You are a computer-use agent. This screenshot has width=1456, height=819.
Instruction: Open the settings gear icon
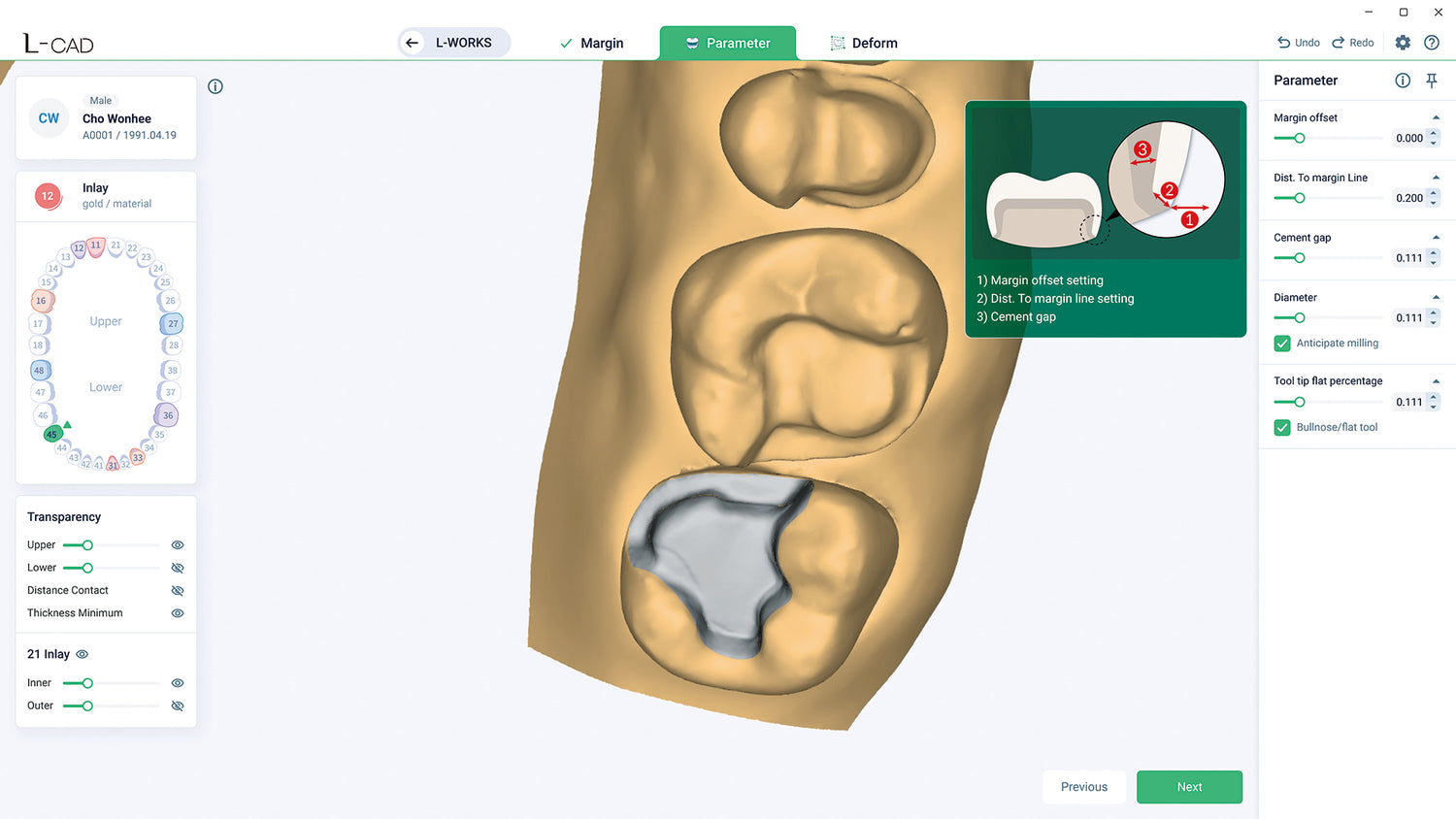(x=1403, y=43)
